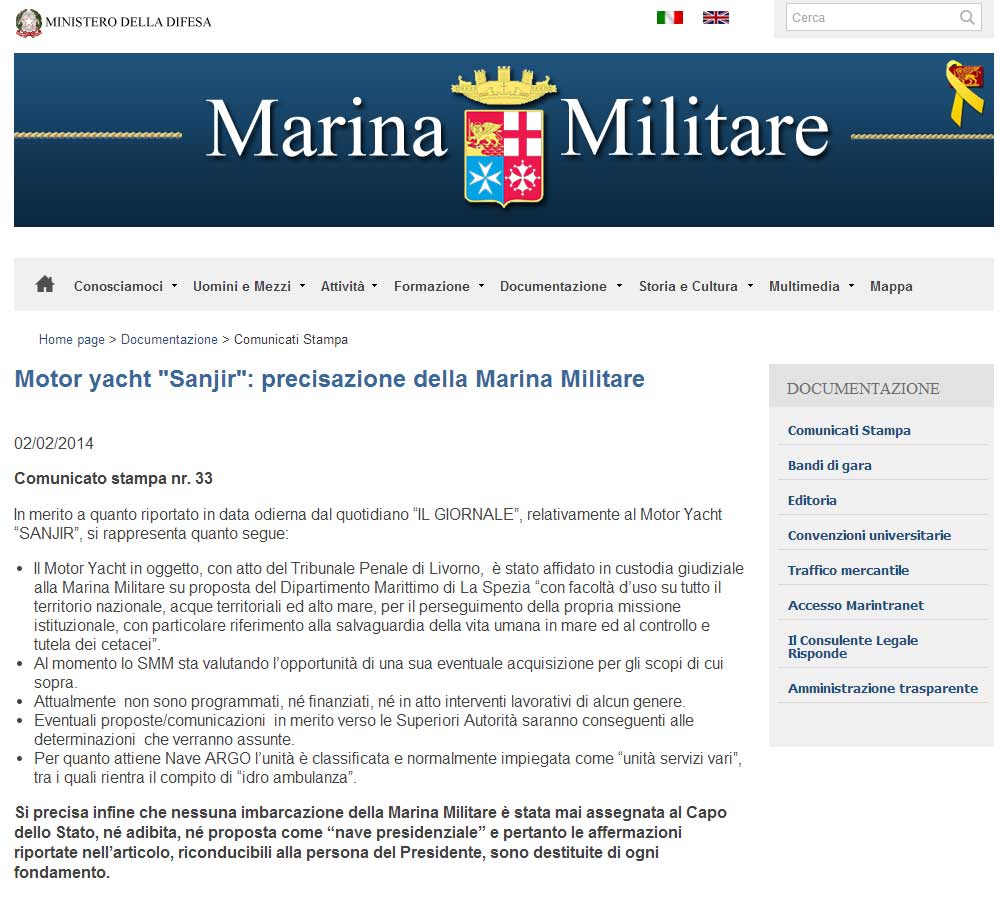
Task: Click the Marina Militare coat of arms
Action: [x=504, y=138]
